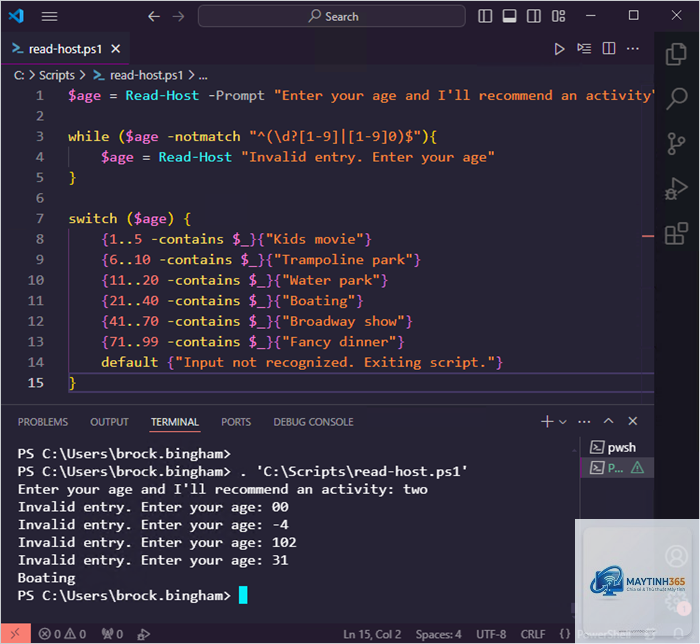This screenshot has height=644, width=700.
Task: Click Ln 15, Col 2 status entry
Action: (372, 634)
